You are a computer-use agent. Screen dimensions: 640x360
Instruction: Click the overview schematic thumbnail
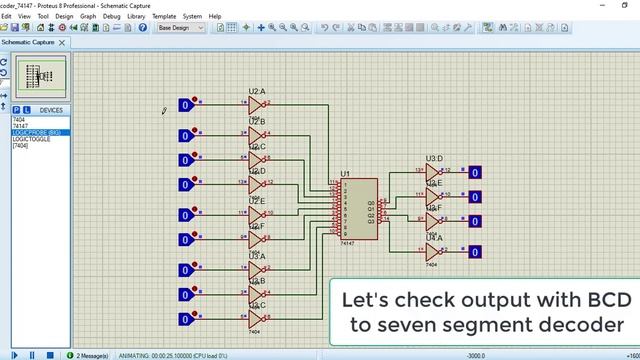click(40, 76)
